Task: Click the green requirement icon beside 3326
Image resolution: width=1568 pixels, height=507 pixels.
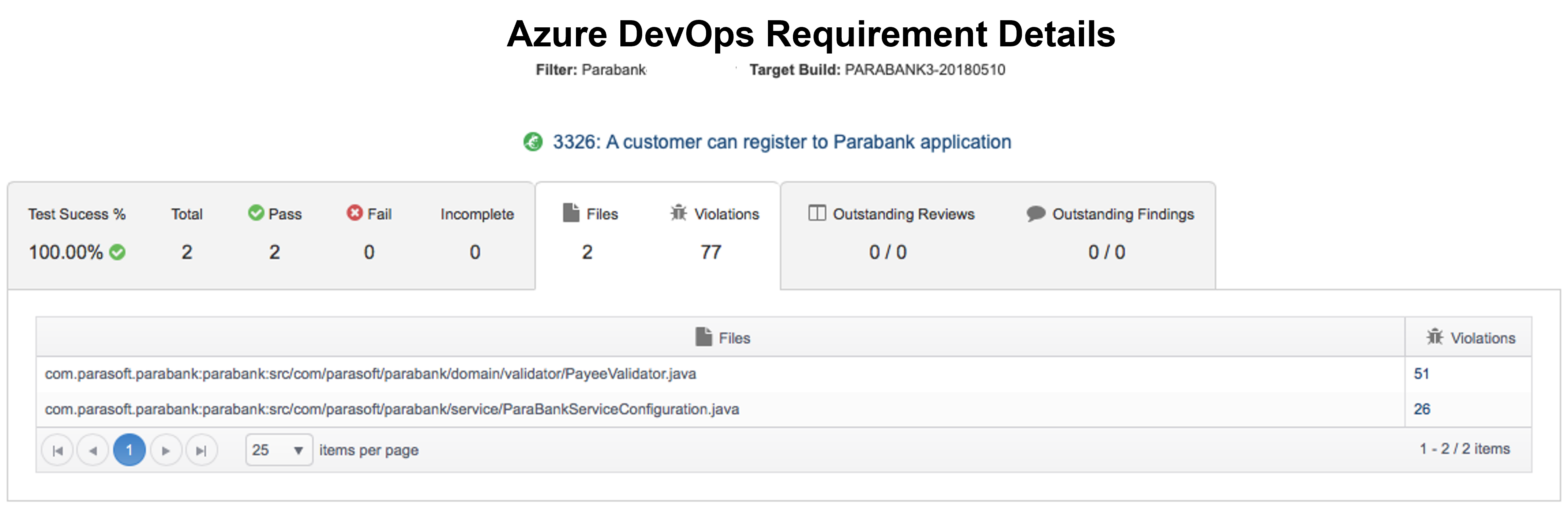Action: coord(533,142)
